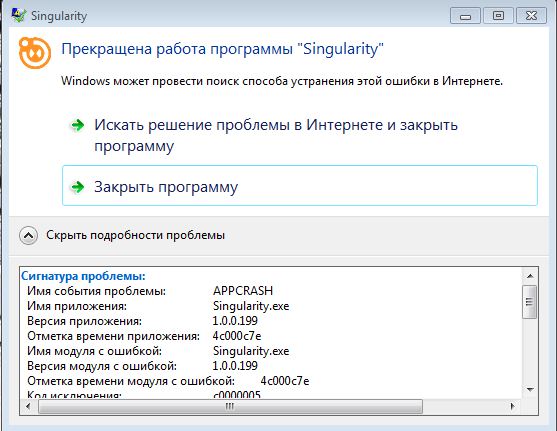Click the 'Отметка времени модуля с ошибкой:' label
Image resolution: width=557 pixels, height=431 pixels.
coord(131,381)
